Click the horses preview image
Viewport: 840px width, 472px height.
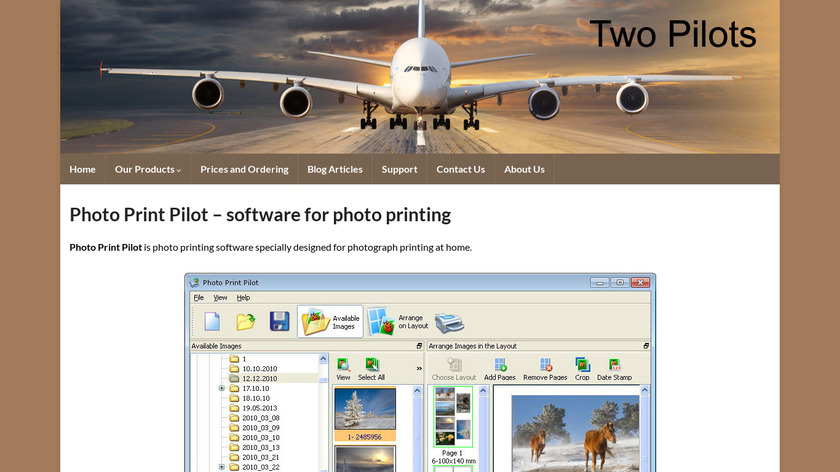point(575,434)
